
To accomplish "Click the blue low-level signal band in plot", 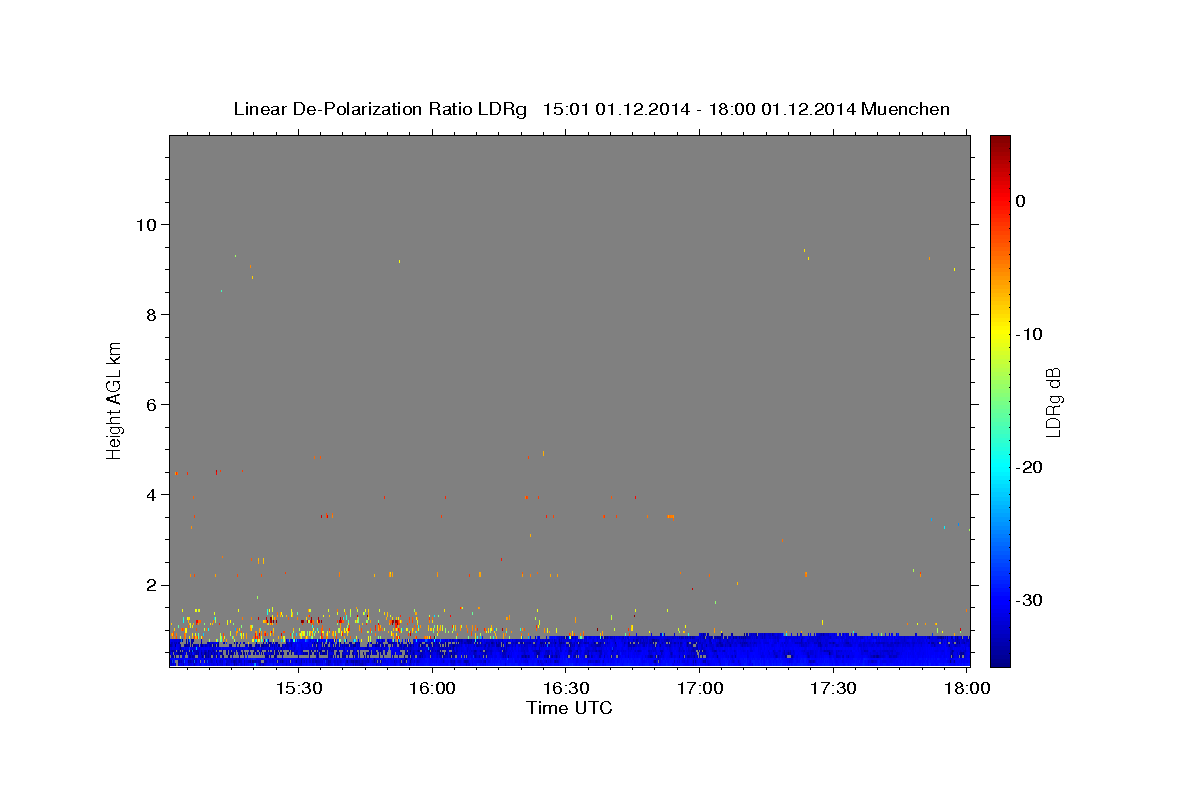I will 569,650.
